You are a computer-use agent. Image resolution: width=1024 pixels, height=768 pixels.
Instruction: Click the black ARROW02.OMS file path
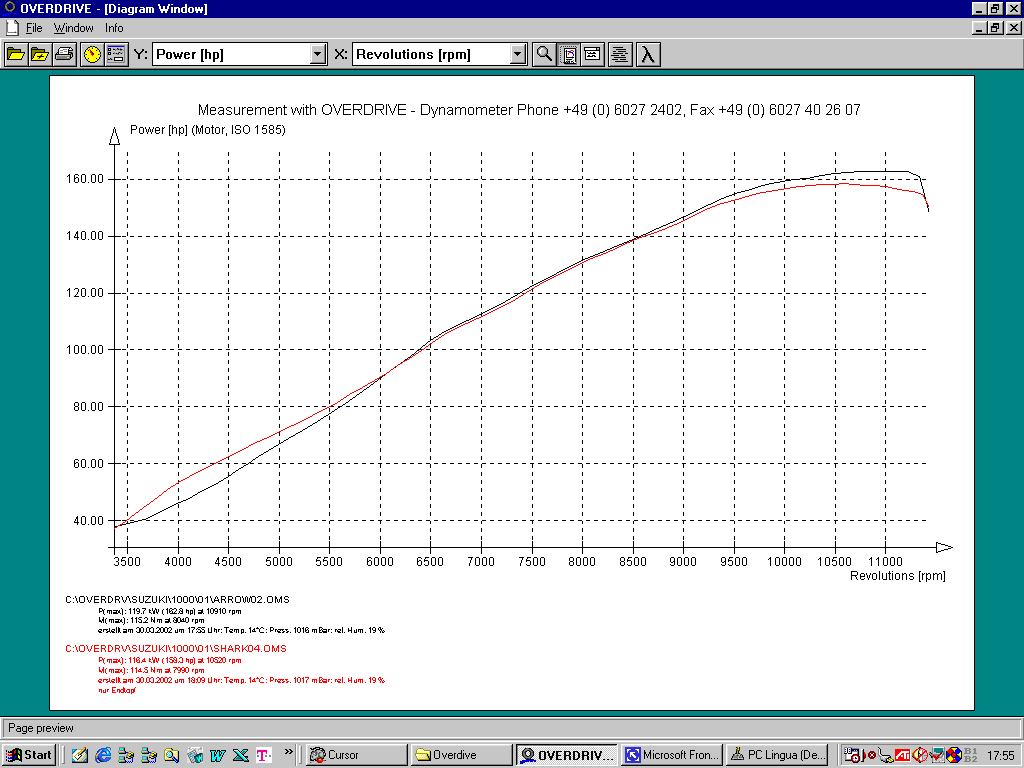click(177, 600)
